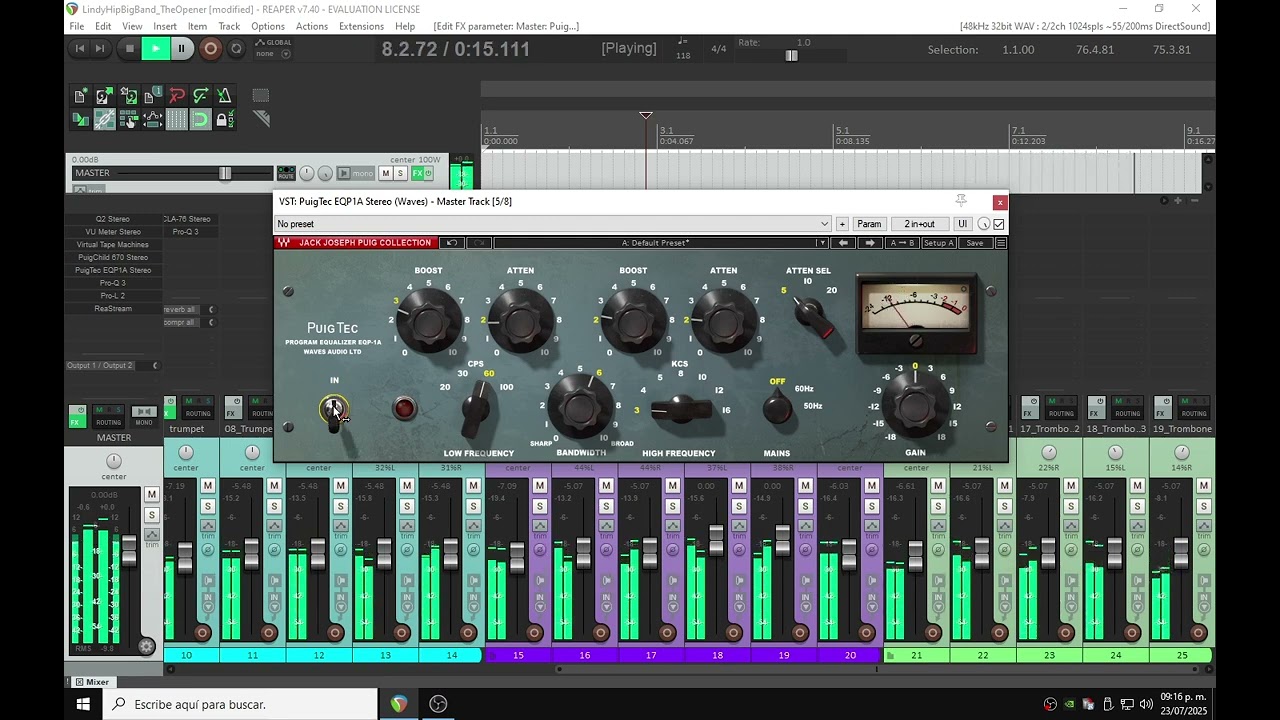Open the No preset dropdown
This screenshot has width=1280, height=720.
point(553,224)
